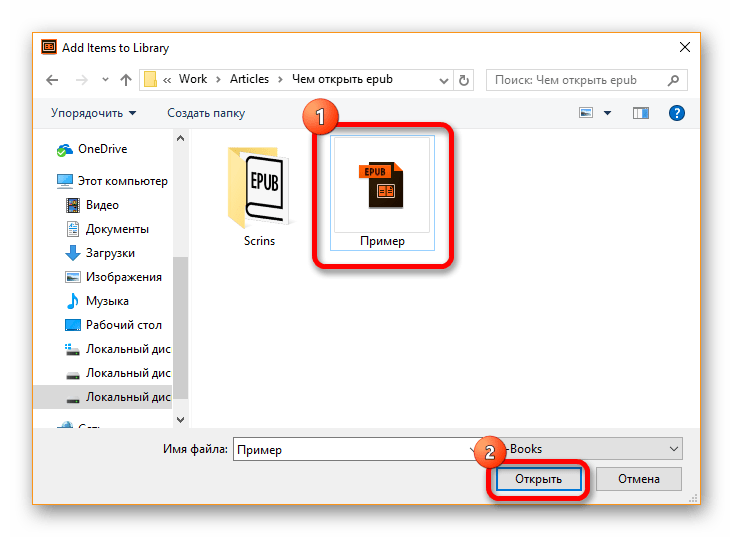This screenshot has width=733, height=537.
Task: Toggle the preview pane
Action: (640, 113)
